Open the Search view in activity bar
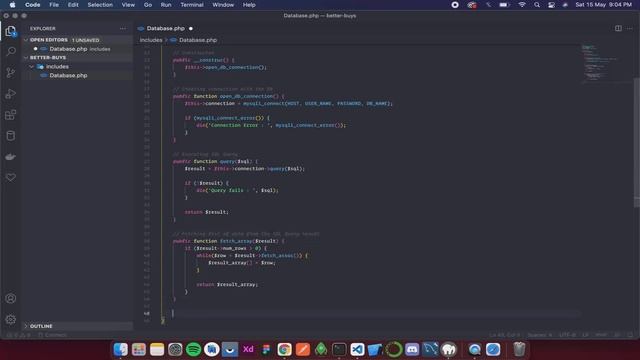Image resolution: width=640 pixels, height=360 pixels. (x=11, y=51)
